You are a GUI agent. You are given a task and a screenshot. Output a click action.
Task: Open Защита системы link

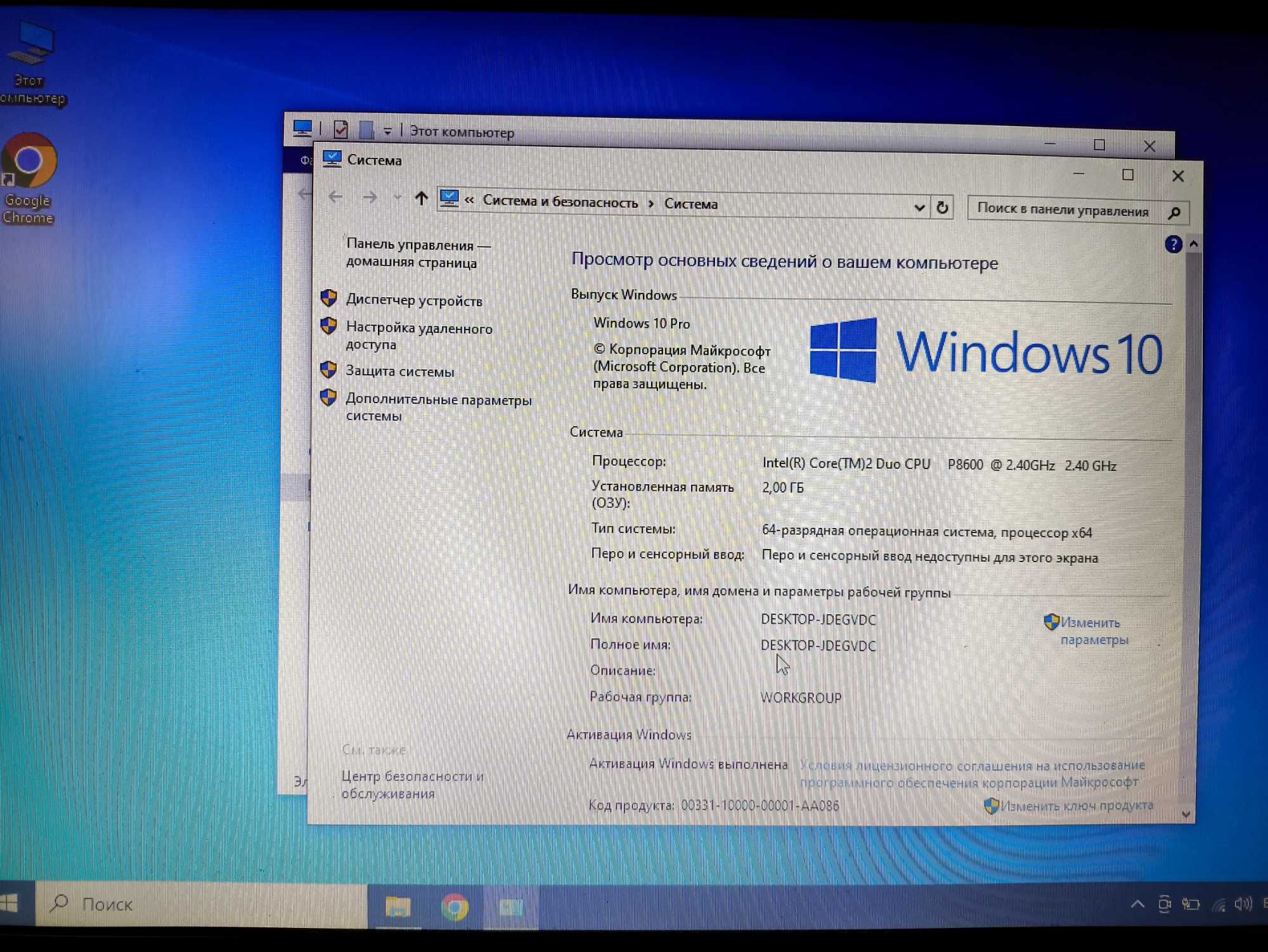coord(399,371)
